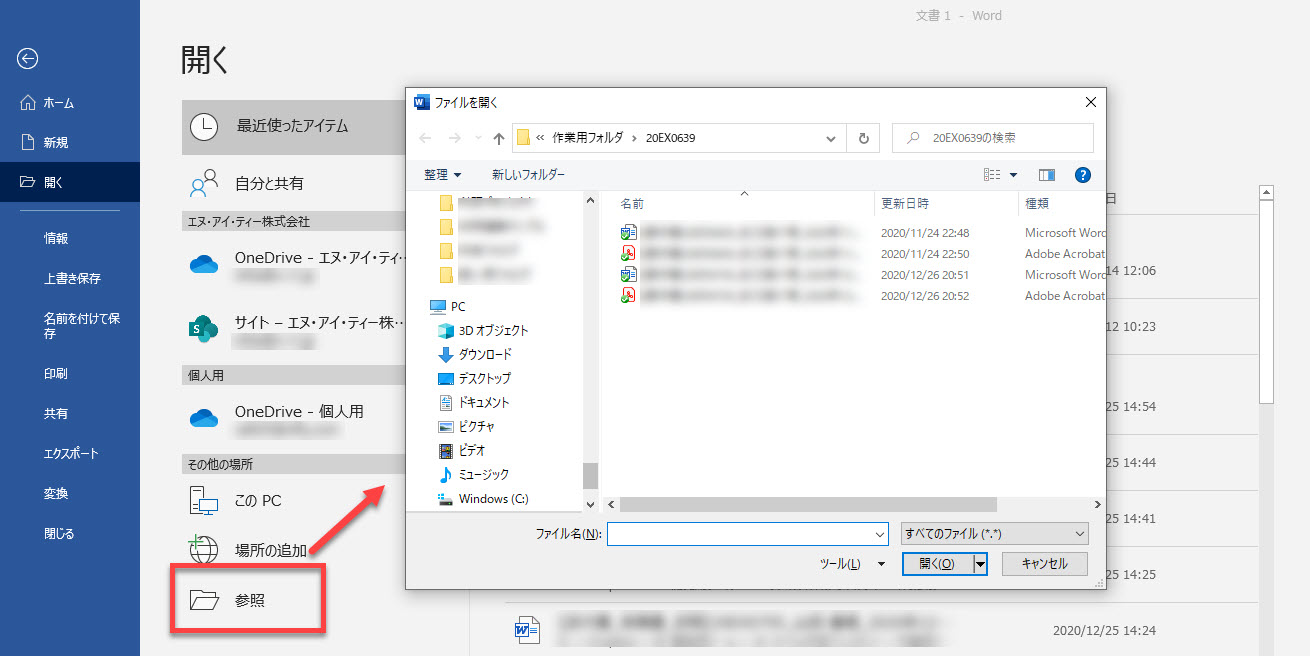The width and height of the screenshot is (1310, 656).
Task: Open the file type filter dropdown
Action: (994, 534)
